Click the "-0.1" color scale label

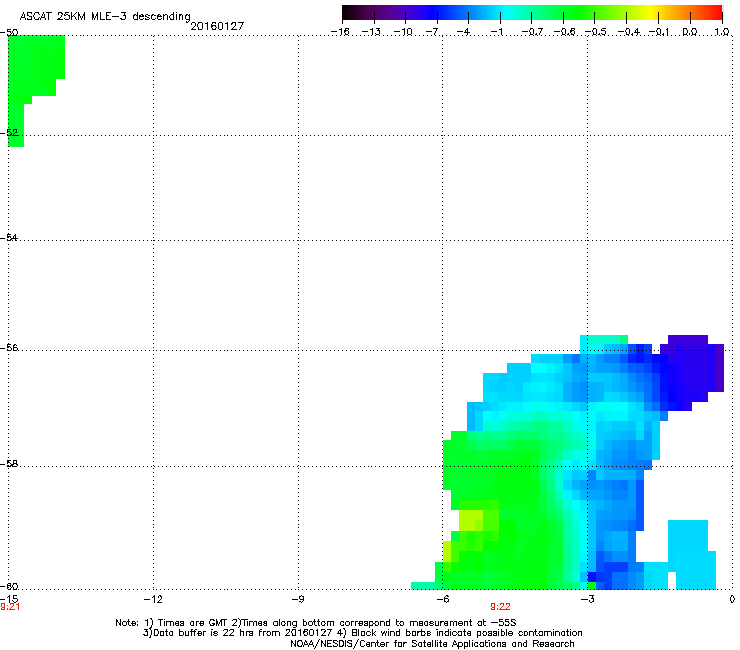click(x=659, y=32)
